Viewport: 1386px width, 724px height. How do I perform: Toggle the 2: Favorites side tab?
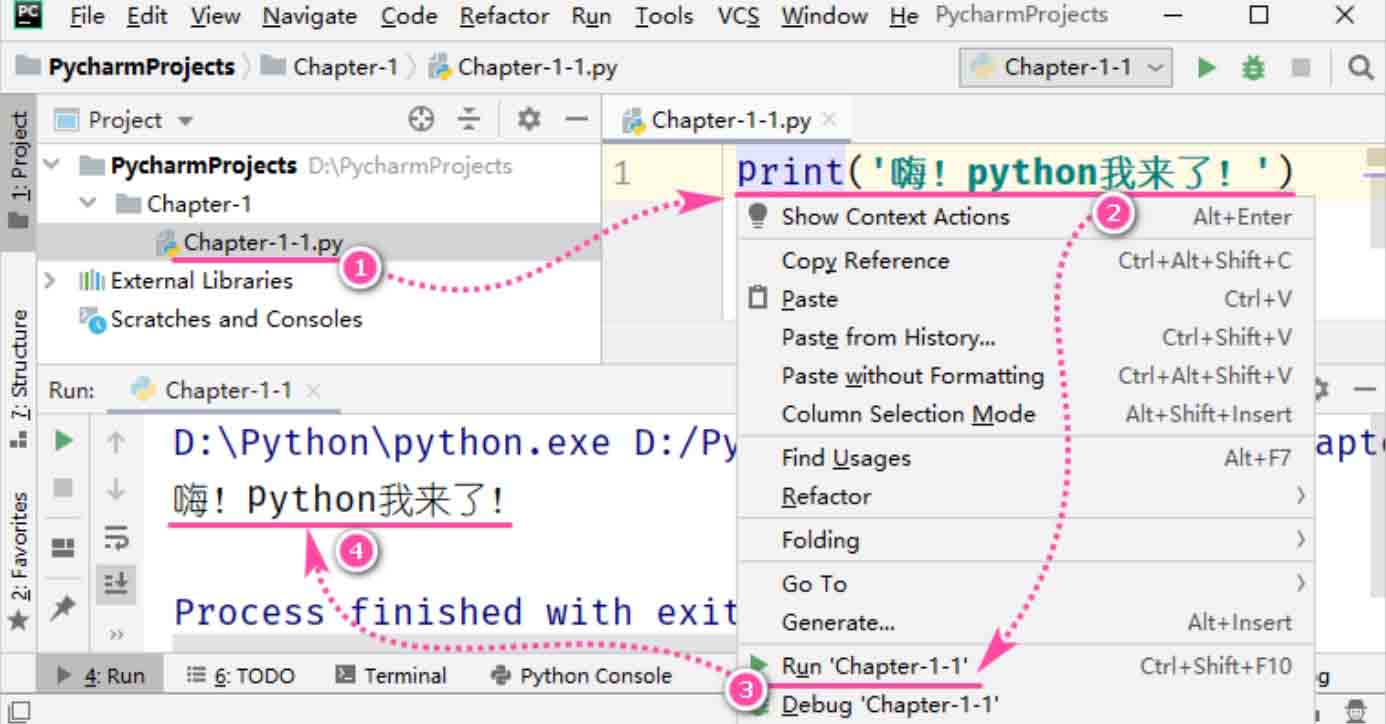tap(18, 561)
